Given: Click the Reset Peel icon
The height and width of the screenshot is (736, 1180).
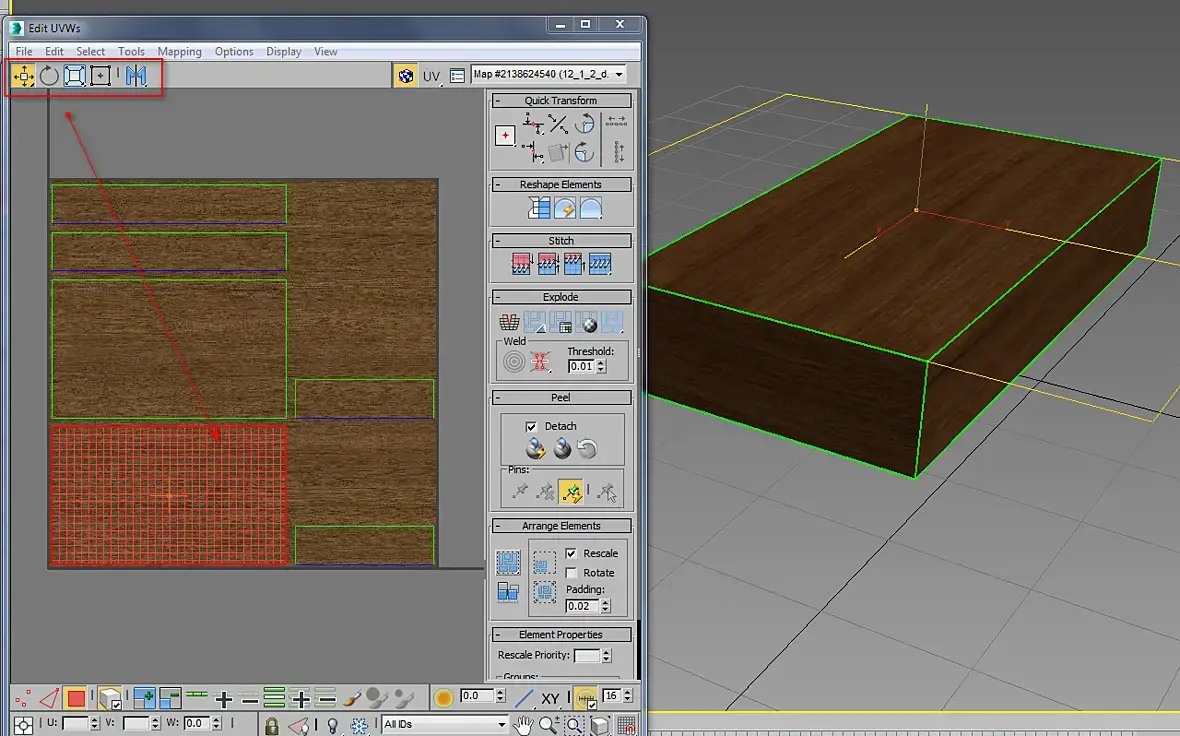Looking at the screenshot, I should click(587, 450).
